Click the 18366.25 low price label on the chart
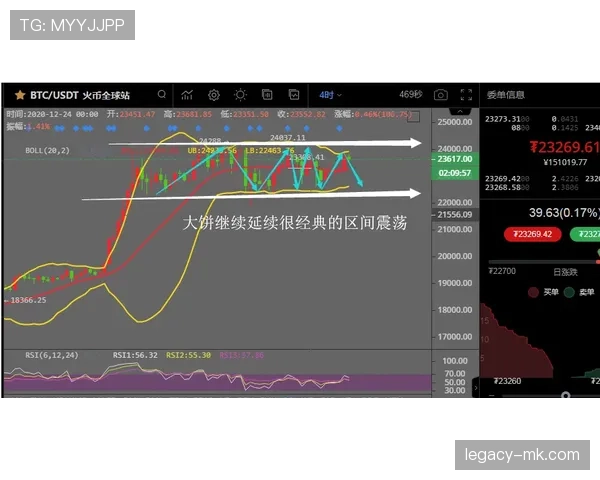This screenshot has height=480, width=600. (x=28, y=300)
